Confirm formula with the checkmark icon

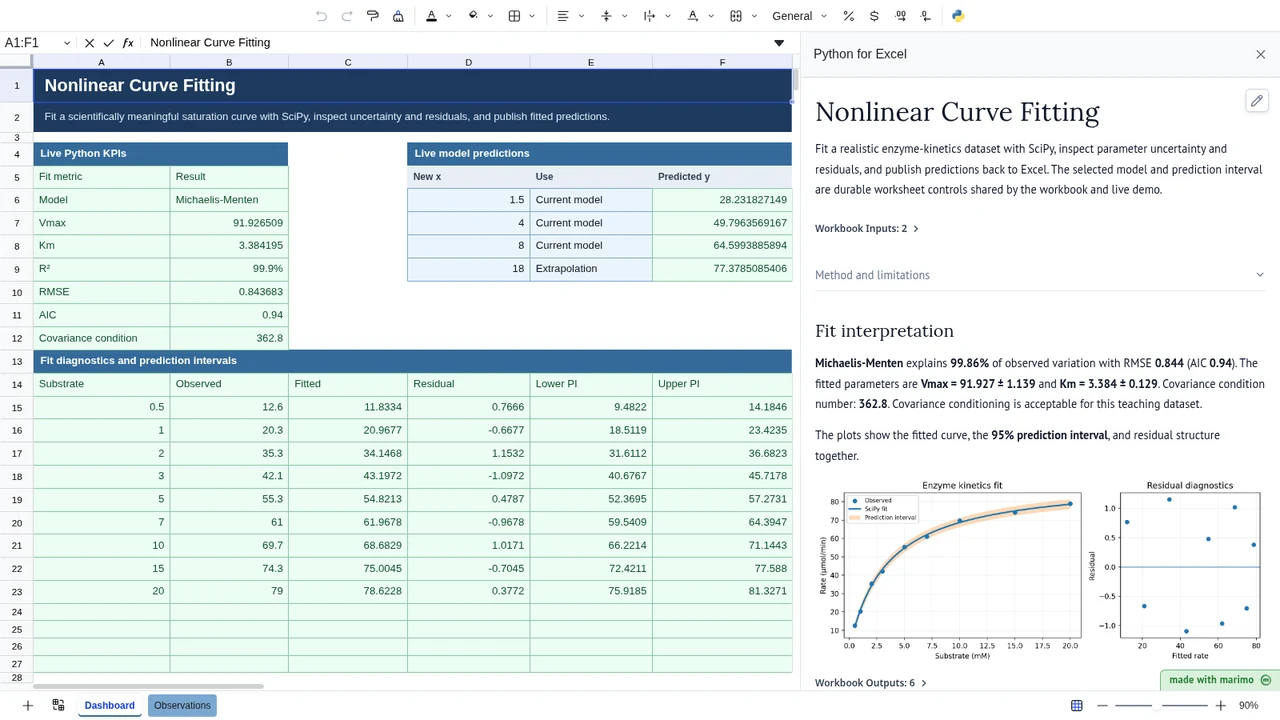[x=109, y=43]
